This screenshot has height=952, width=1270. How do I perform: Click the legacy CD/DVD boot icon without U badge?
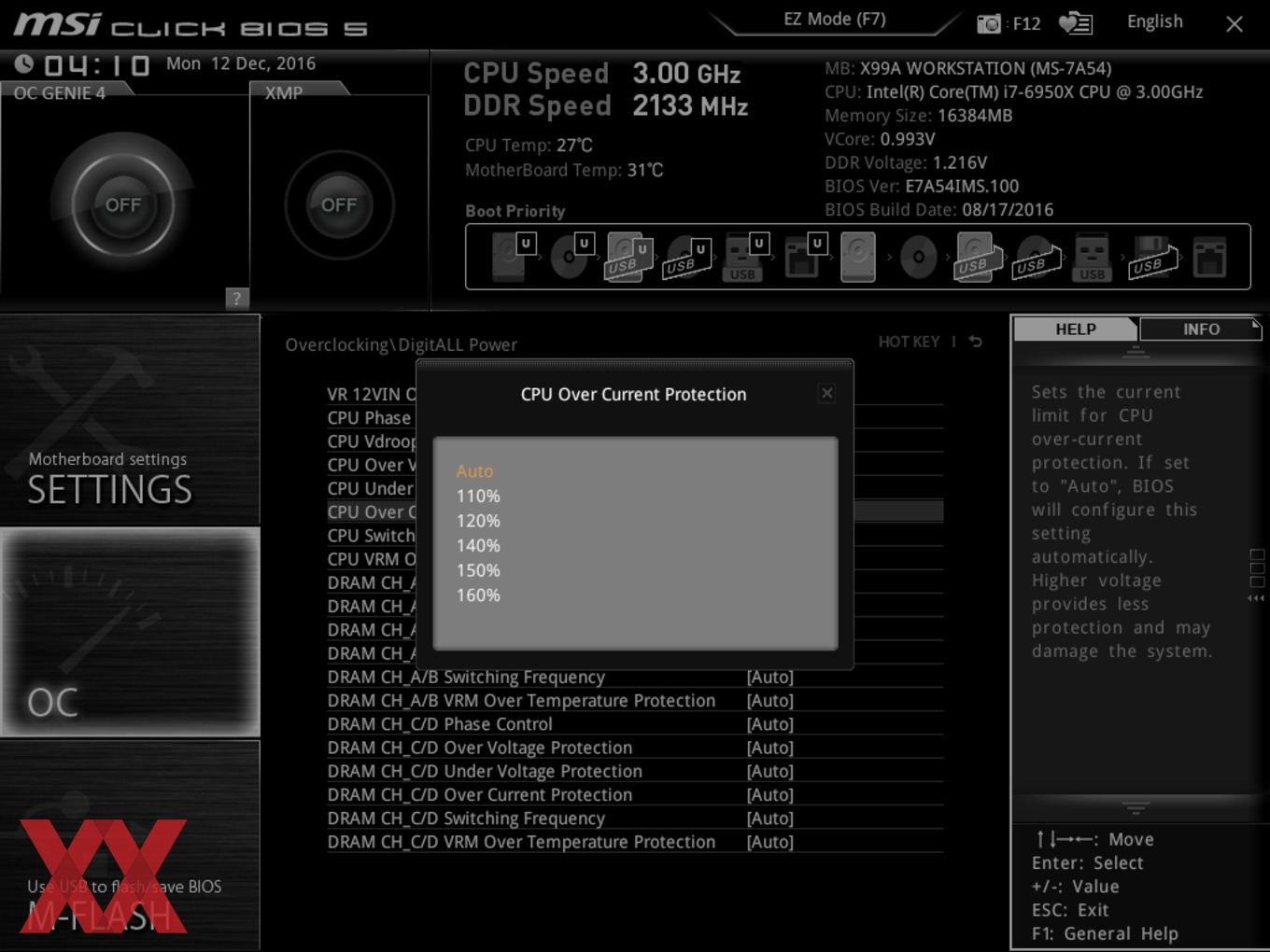[918, 258]
